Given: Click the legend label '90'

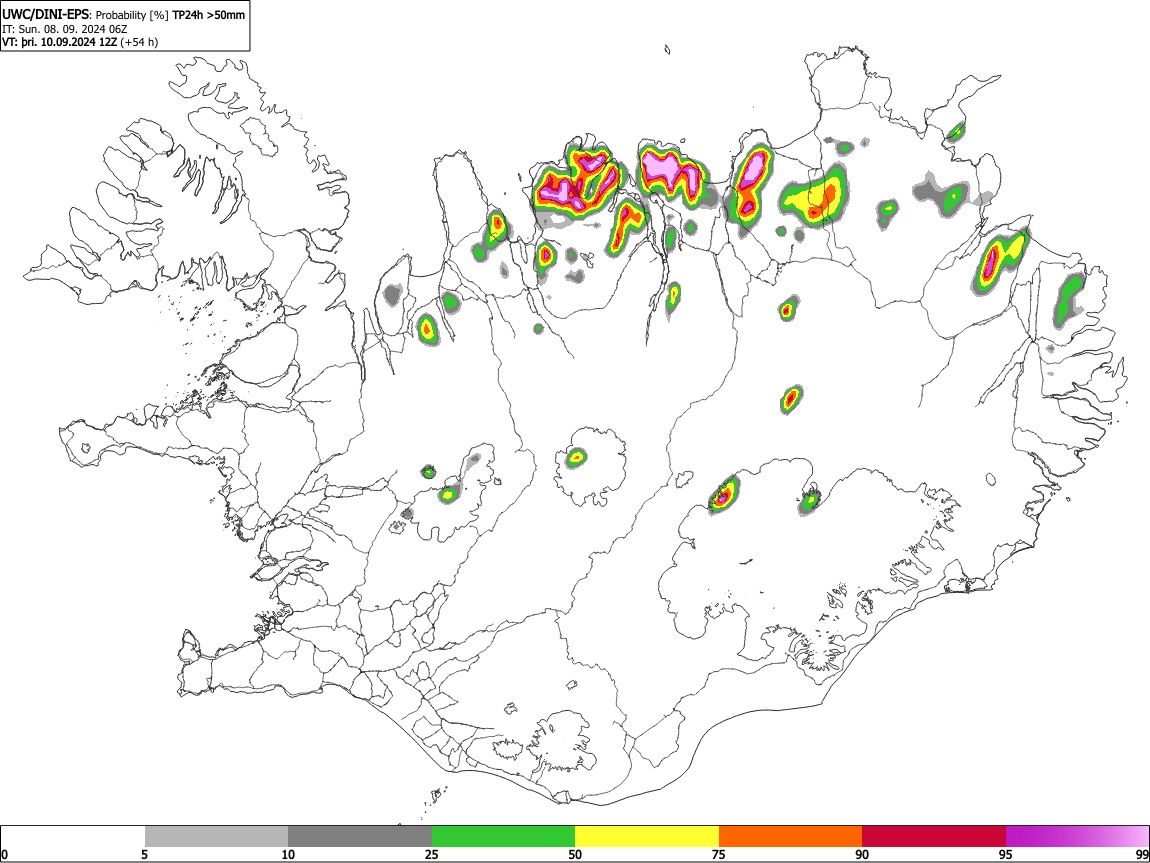Looking at the screenshot, I should [x=862, y=854].
